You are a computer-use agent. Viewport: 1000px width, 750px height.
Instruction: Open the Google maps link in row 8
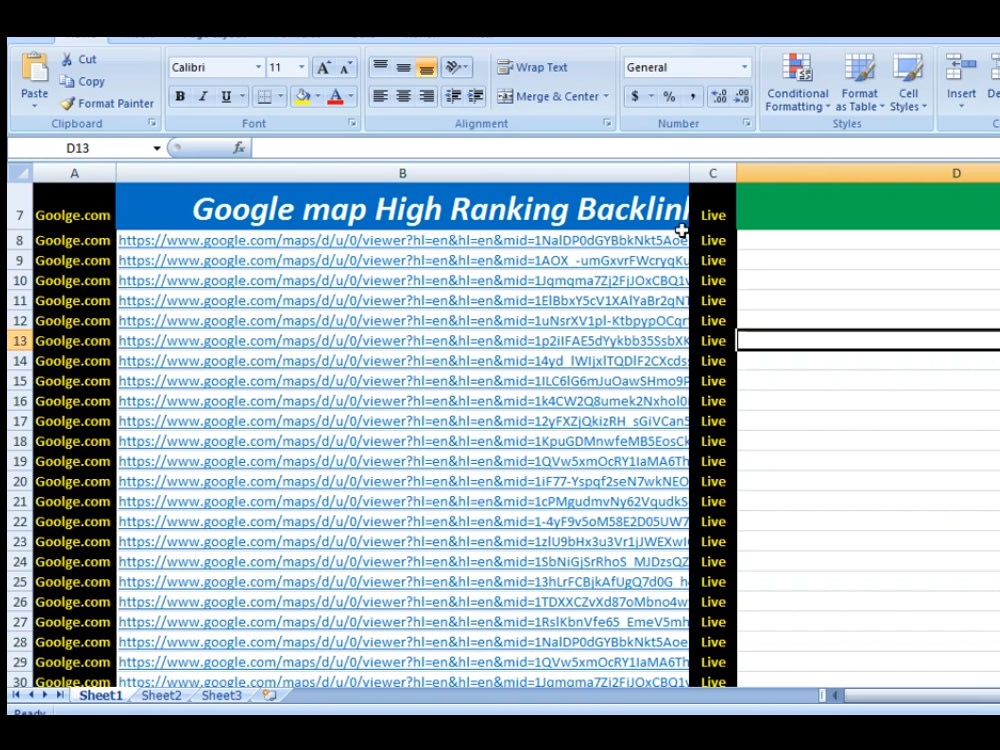[x=403, y=240]
